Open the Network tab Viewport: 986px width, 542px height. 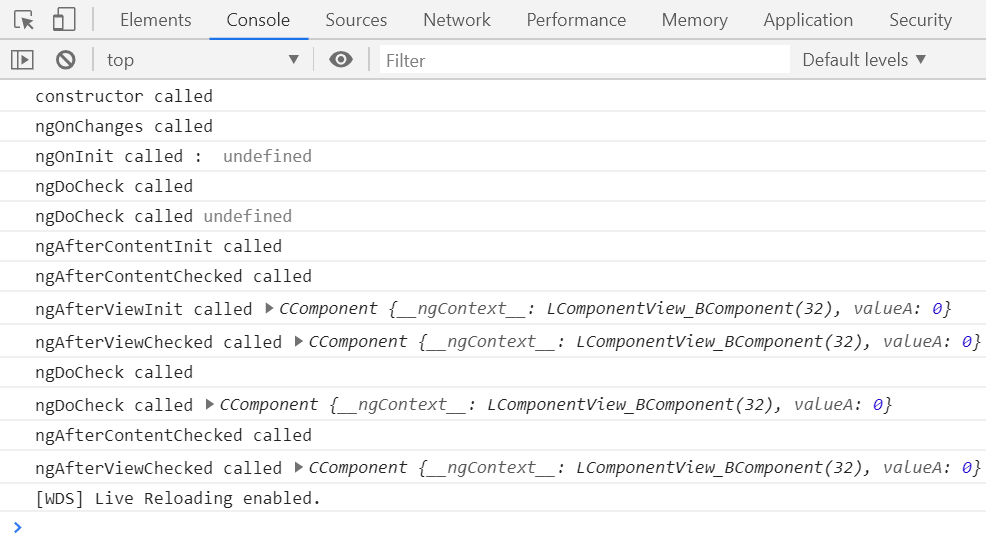[457, 20]
